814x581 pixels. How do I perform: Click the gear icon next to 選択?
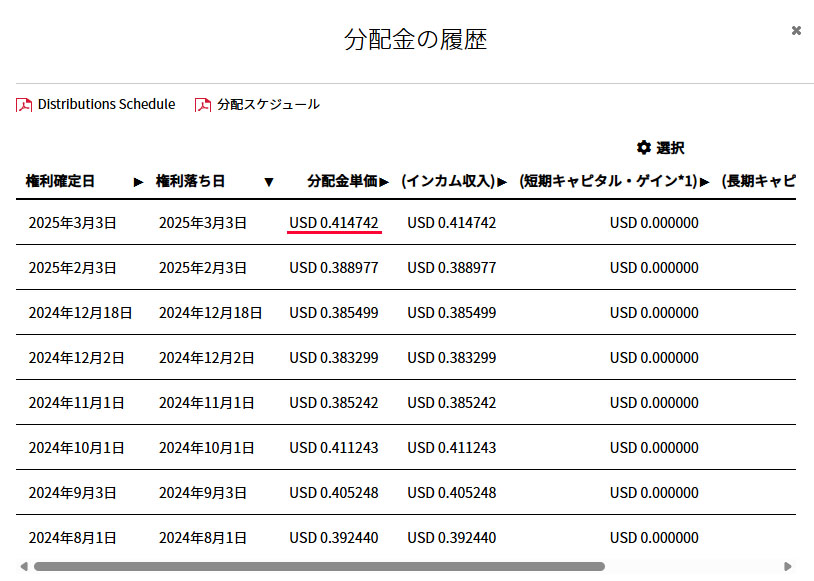(644, 148)
